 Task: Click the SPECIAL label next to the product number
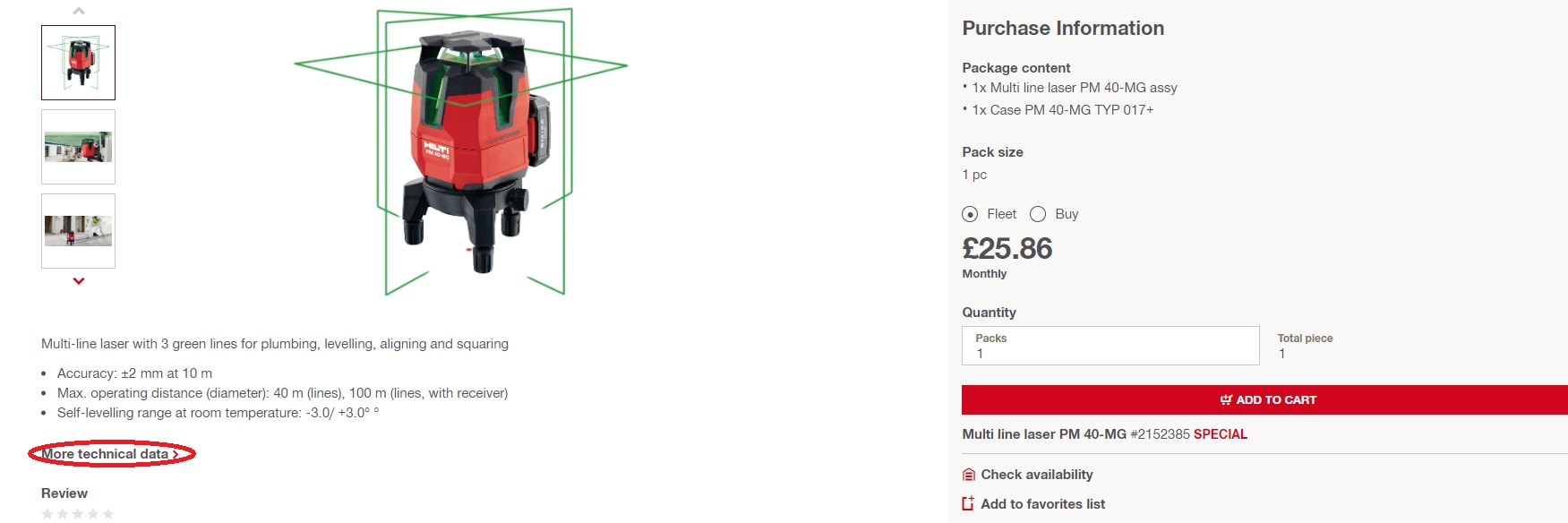[1221, 433]
